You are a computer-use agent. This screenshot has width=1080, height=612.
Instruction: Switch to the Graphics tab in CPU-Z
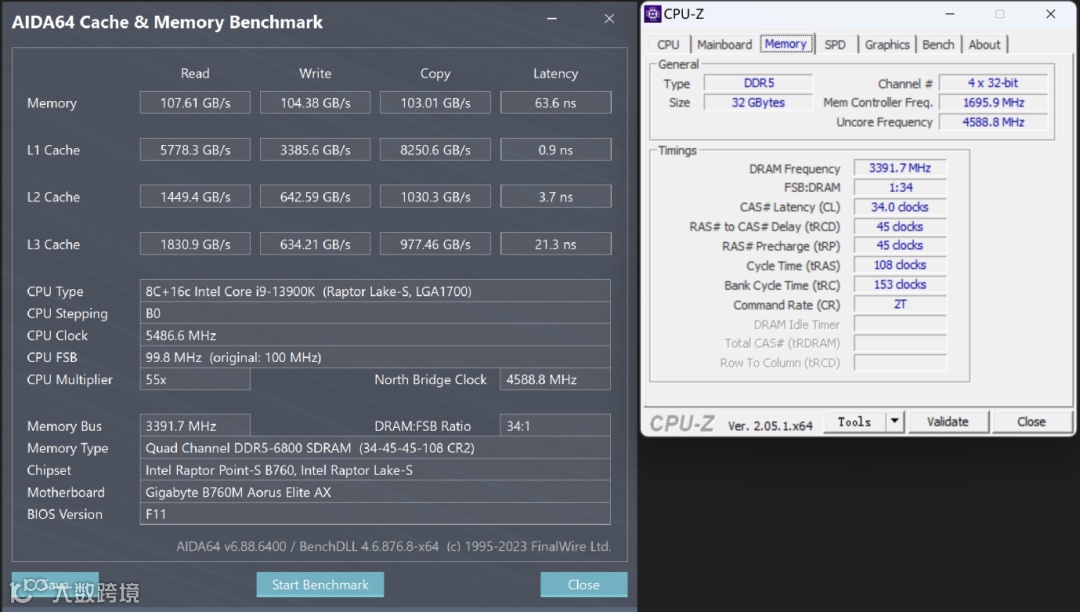click(x=887, y=45)
